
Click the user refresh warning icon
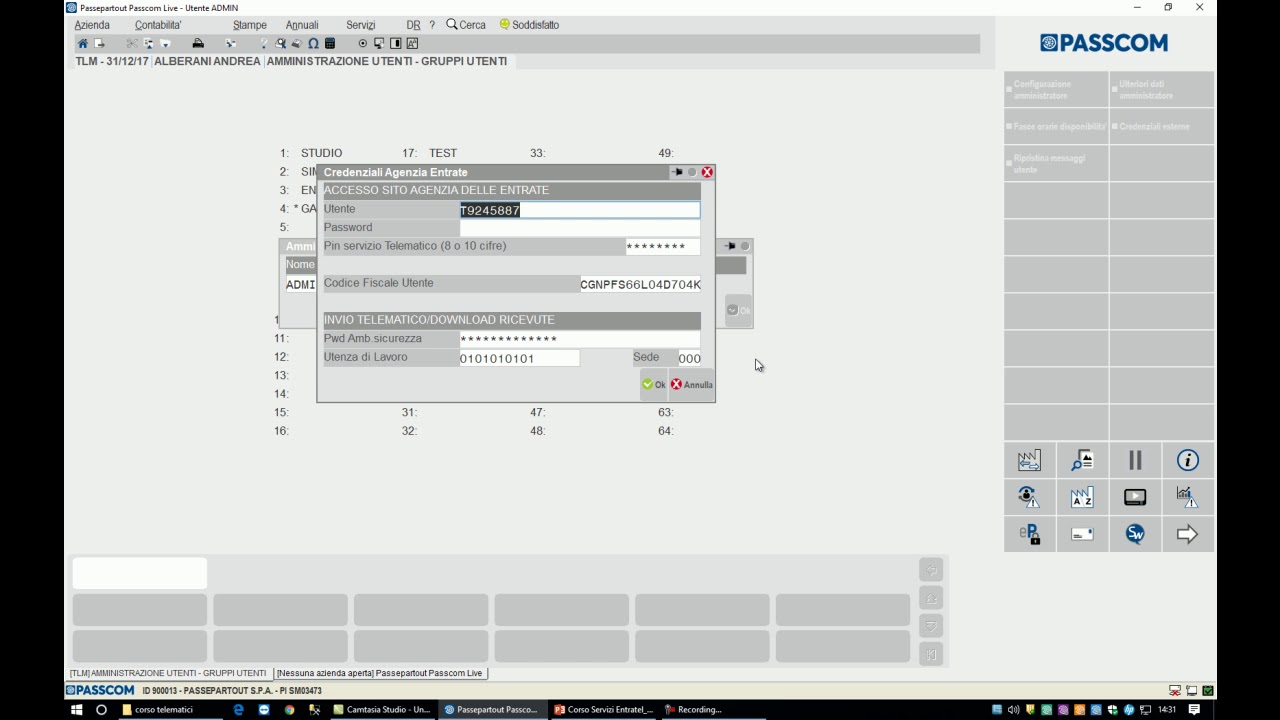click(x=1029, y=497)
